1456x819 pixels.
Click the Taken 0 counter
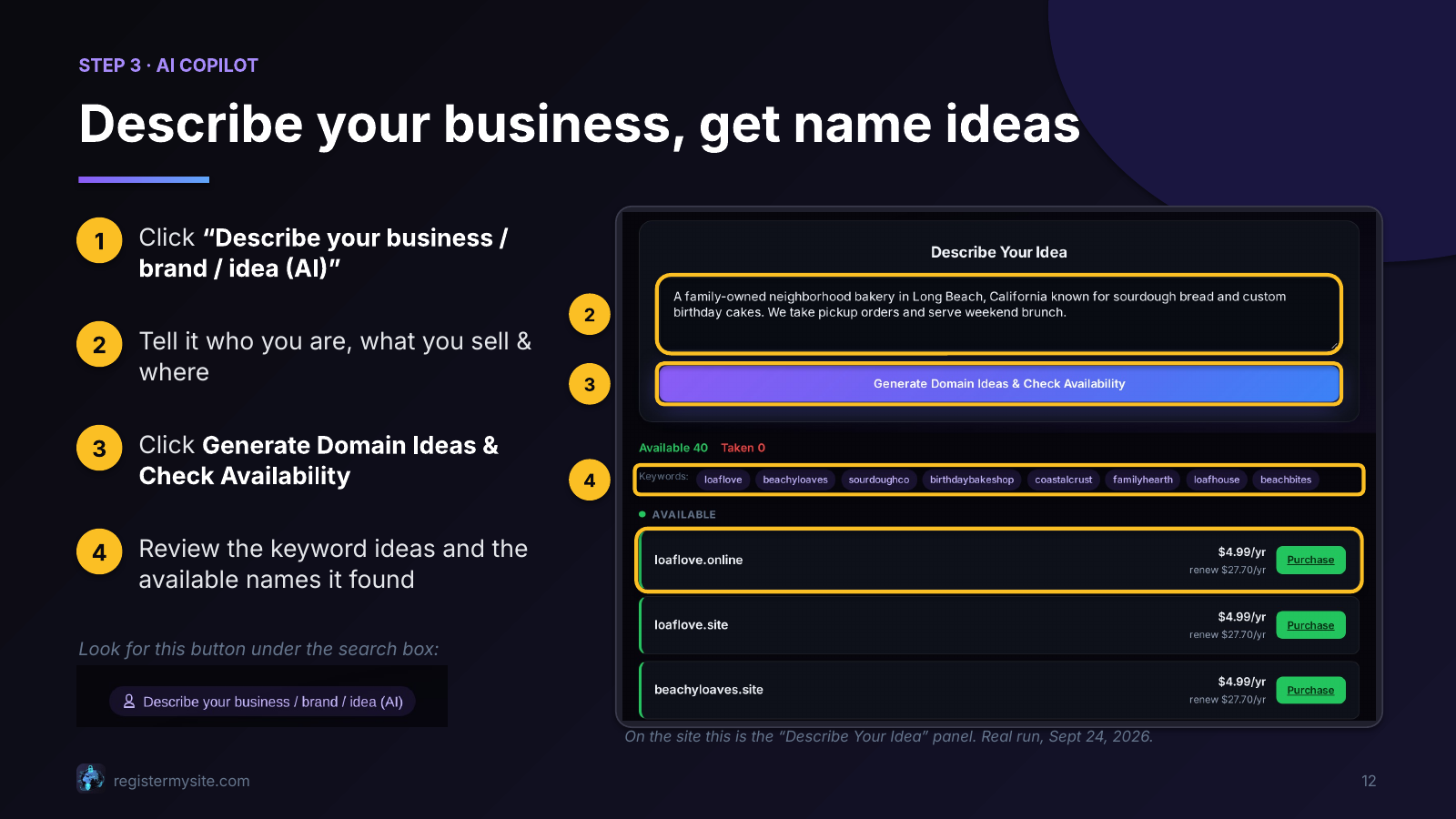743,448
